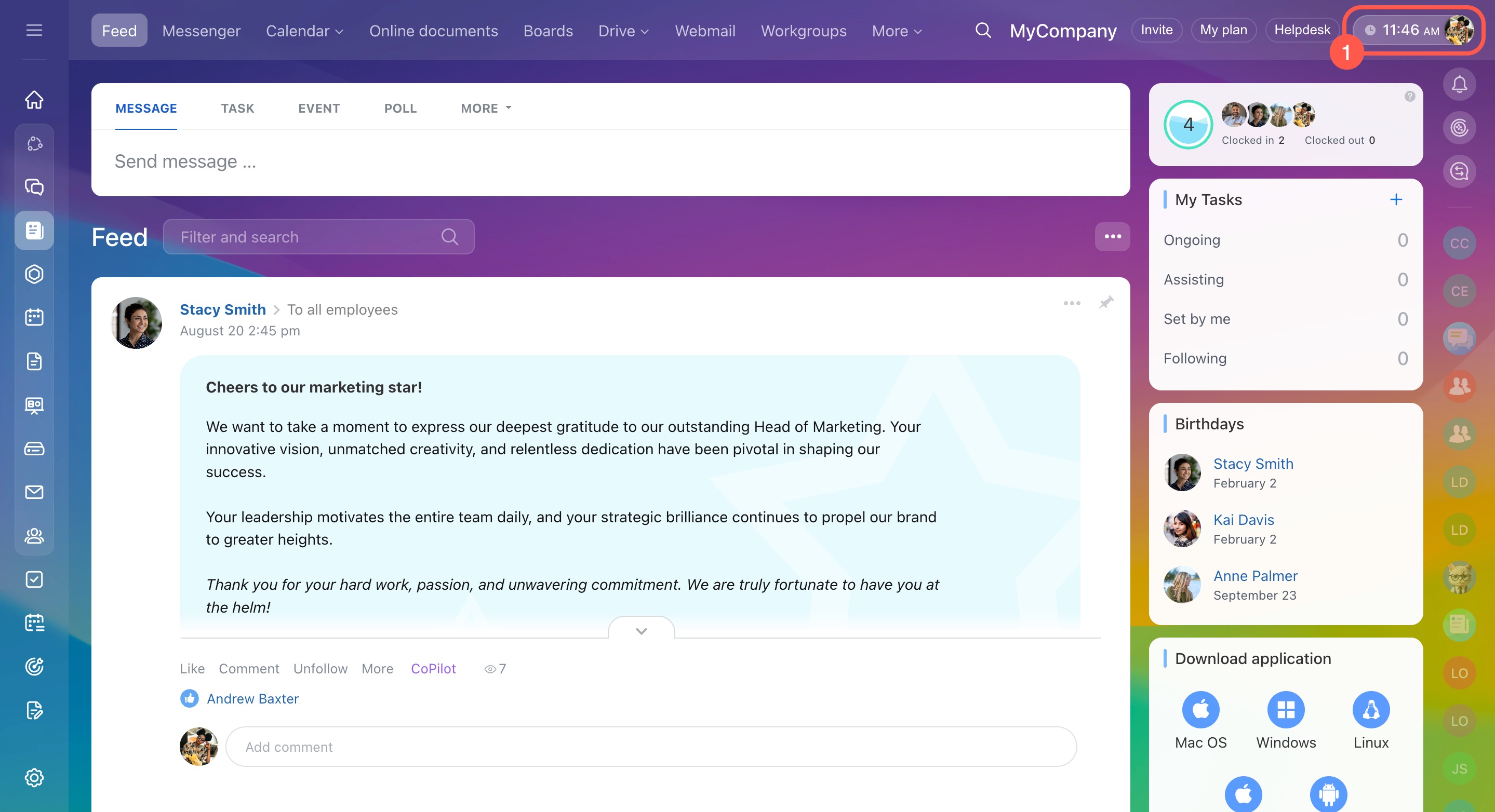The width and height of the screenshot is (1495, 812).
Task: Open the home icon in sidebar
Action: 34,100
